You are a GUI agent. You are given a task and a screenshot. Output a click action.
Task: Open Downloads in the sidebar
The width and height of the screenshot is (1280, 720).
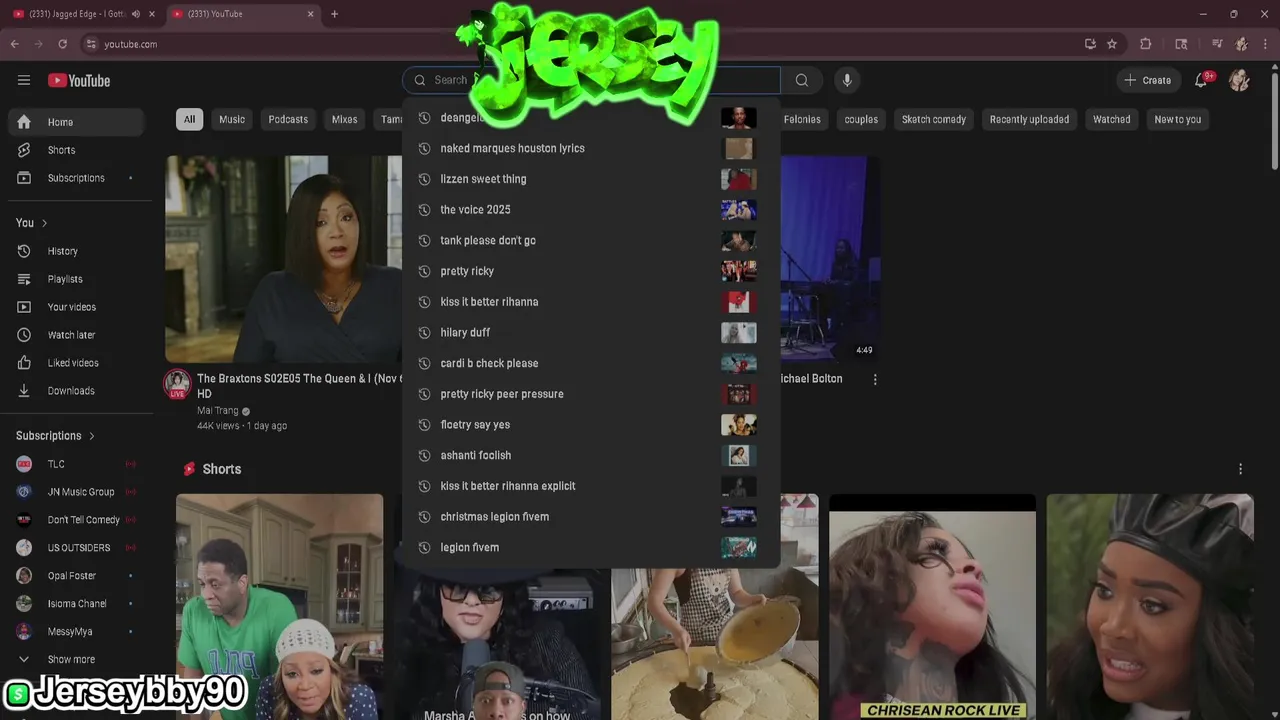tap(77, 391)
